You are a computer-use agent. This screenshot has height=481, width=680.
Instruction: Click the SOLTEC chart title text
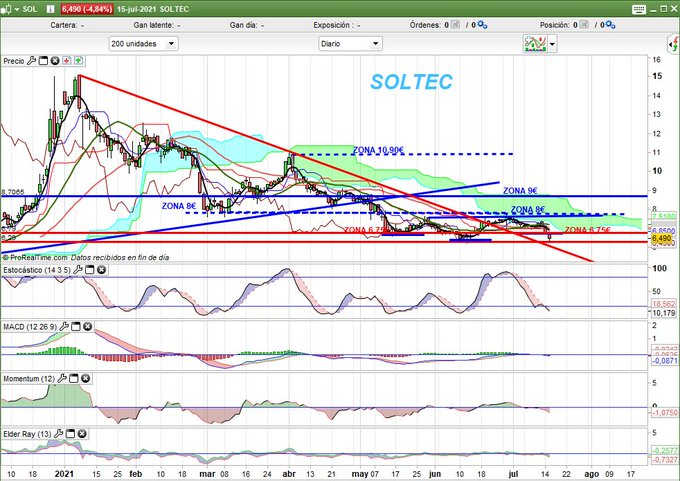click(412, 82)
